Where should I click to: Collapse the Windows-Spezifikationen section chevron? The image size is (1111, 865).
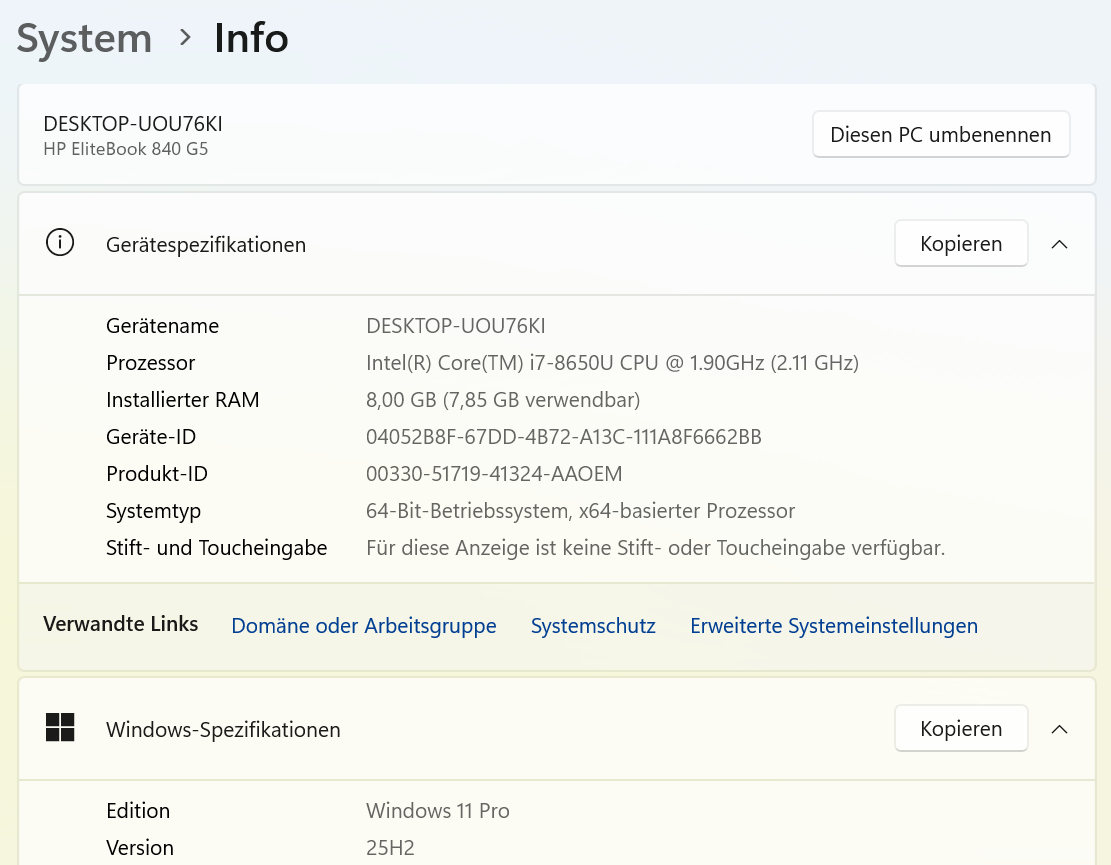pyautogui.click(x=1059, y=729)
